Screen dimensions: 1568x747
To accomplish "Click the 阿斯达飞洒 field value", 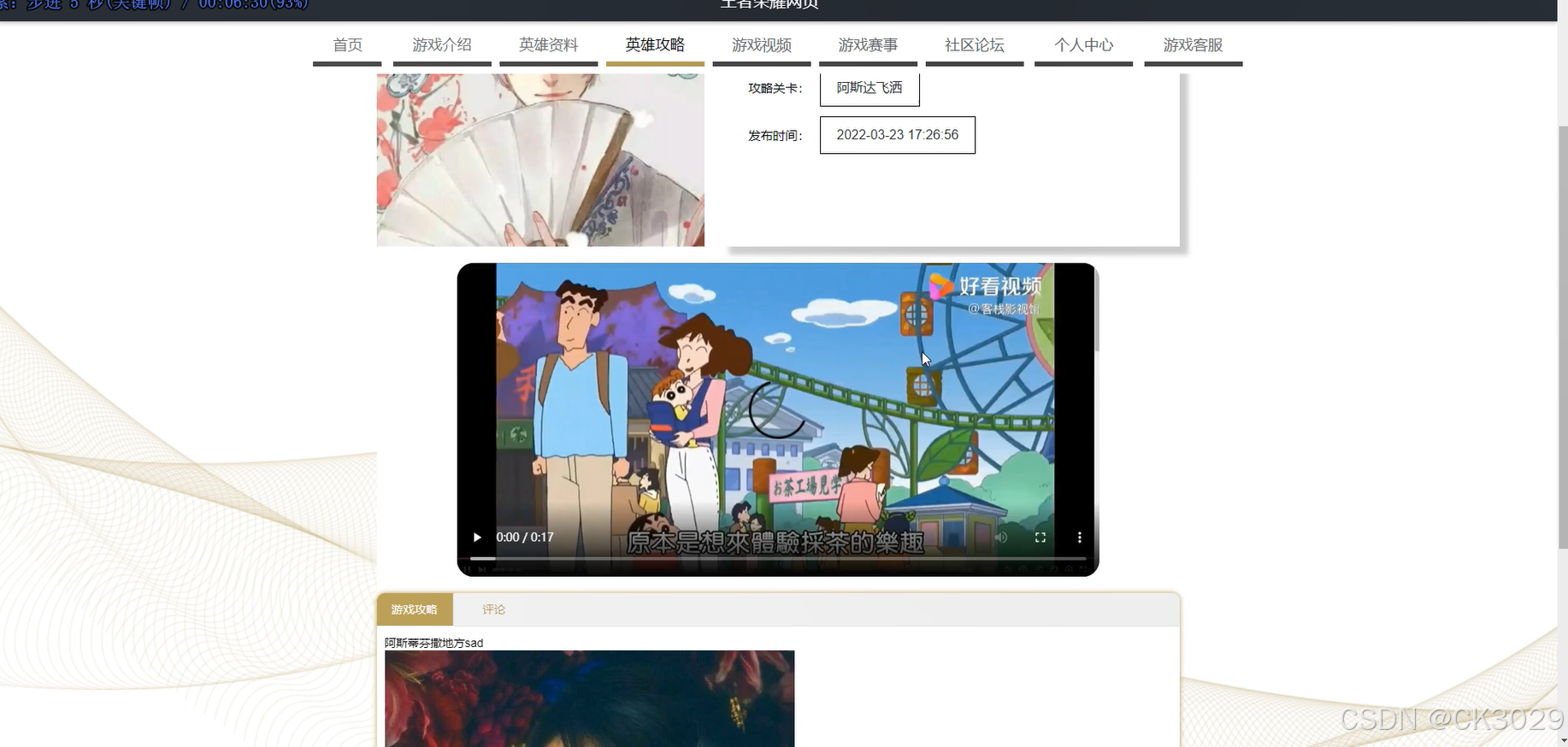I will [x=869, y=88].
